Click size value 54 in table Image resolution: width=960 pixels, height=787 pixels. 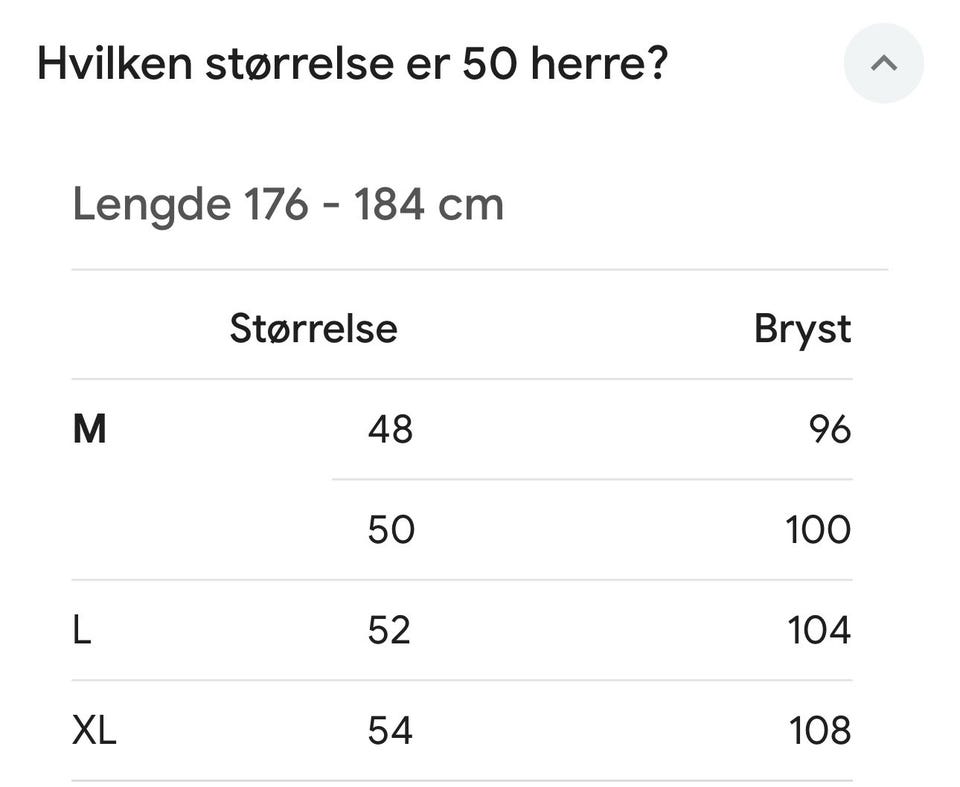point(391,730)
